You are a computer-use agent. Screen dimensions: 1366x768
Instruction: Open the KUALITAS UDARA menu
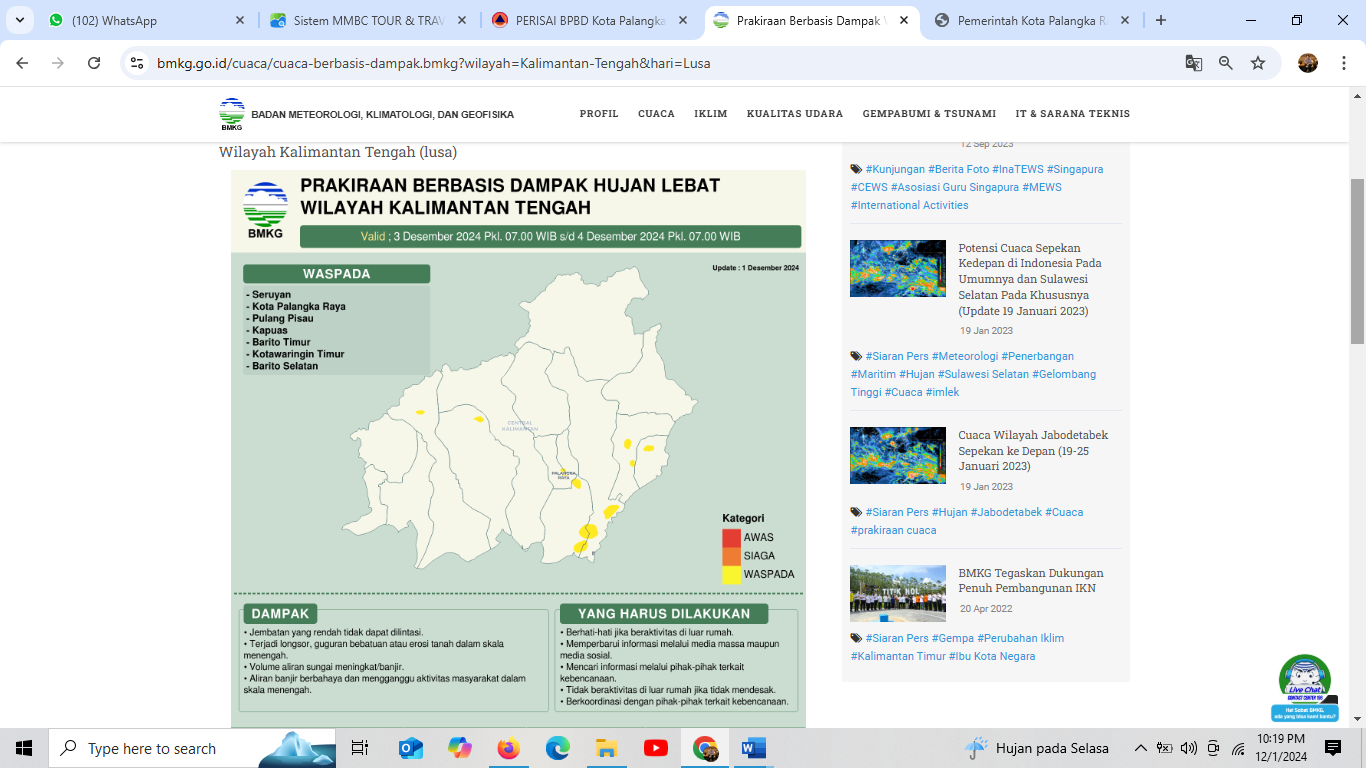point(795,114)
